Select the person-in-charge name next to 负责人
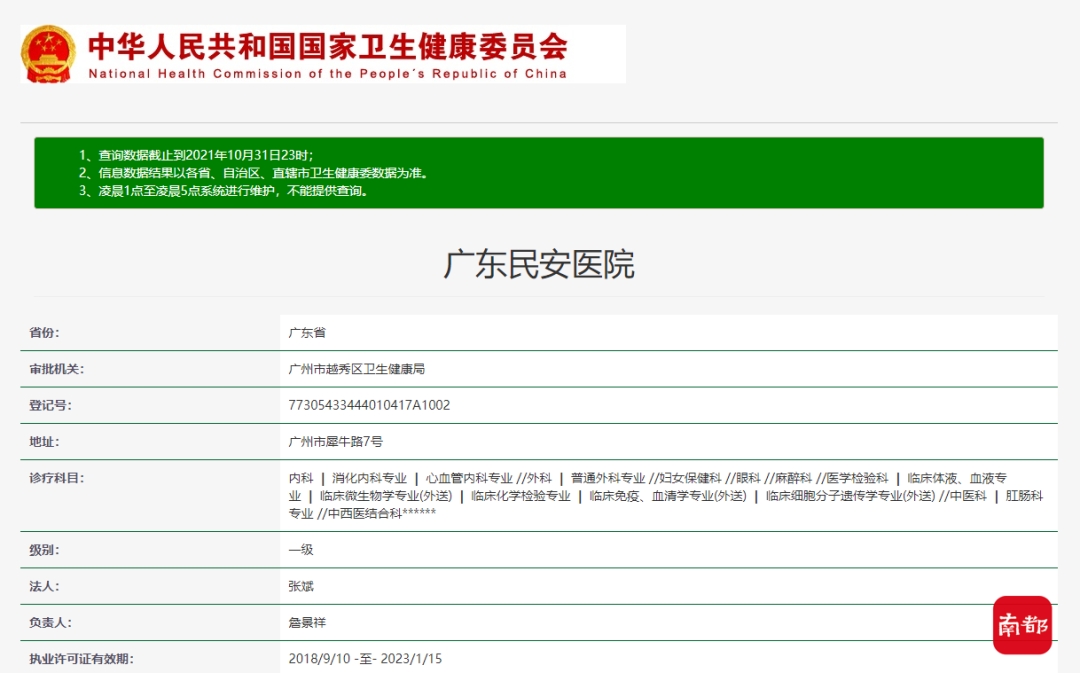The width and height of the screenshot is (1080, 673). coord(307,623)
